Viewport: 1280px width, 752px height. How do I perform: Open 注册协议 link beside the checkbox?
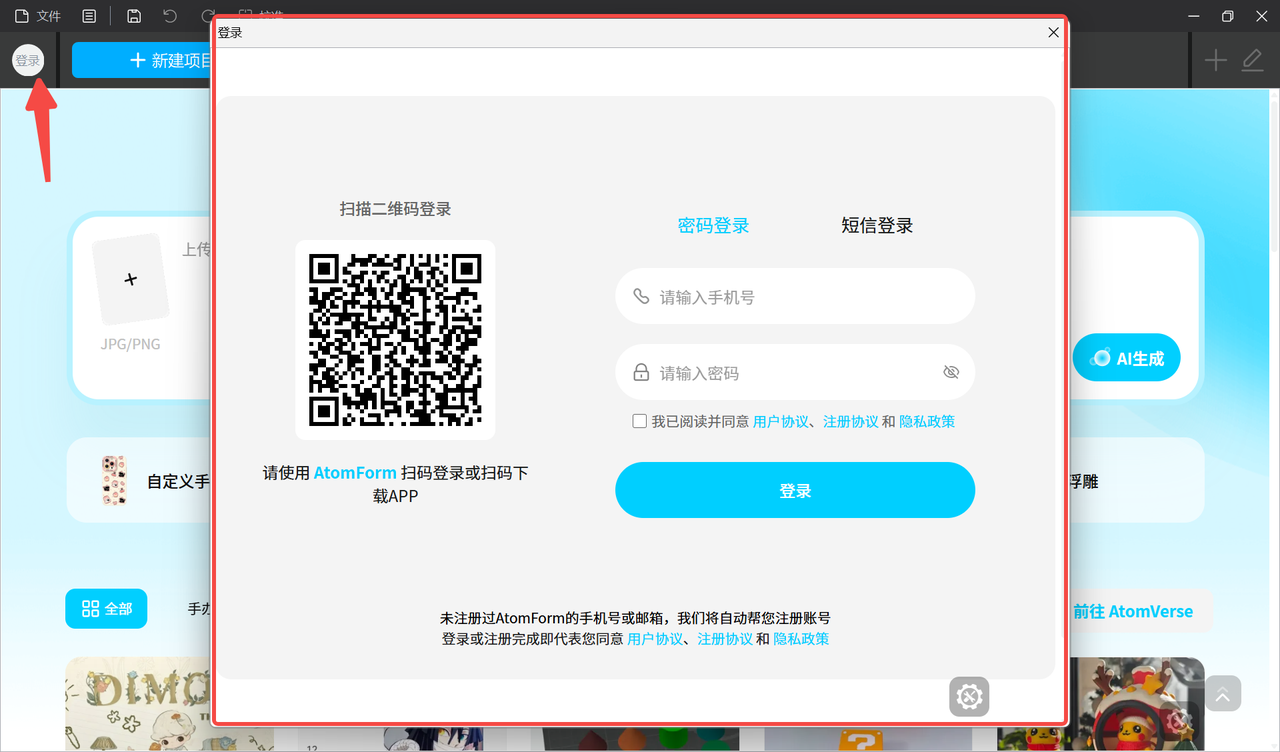(x=850, y=422)
